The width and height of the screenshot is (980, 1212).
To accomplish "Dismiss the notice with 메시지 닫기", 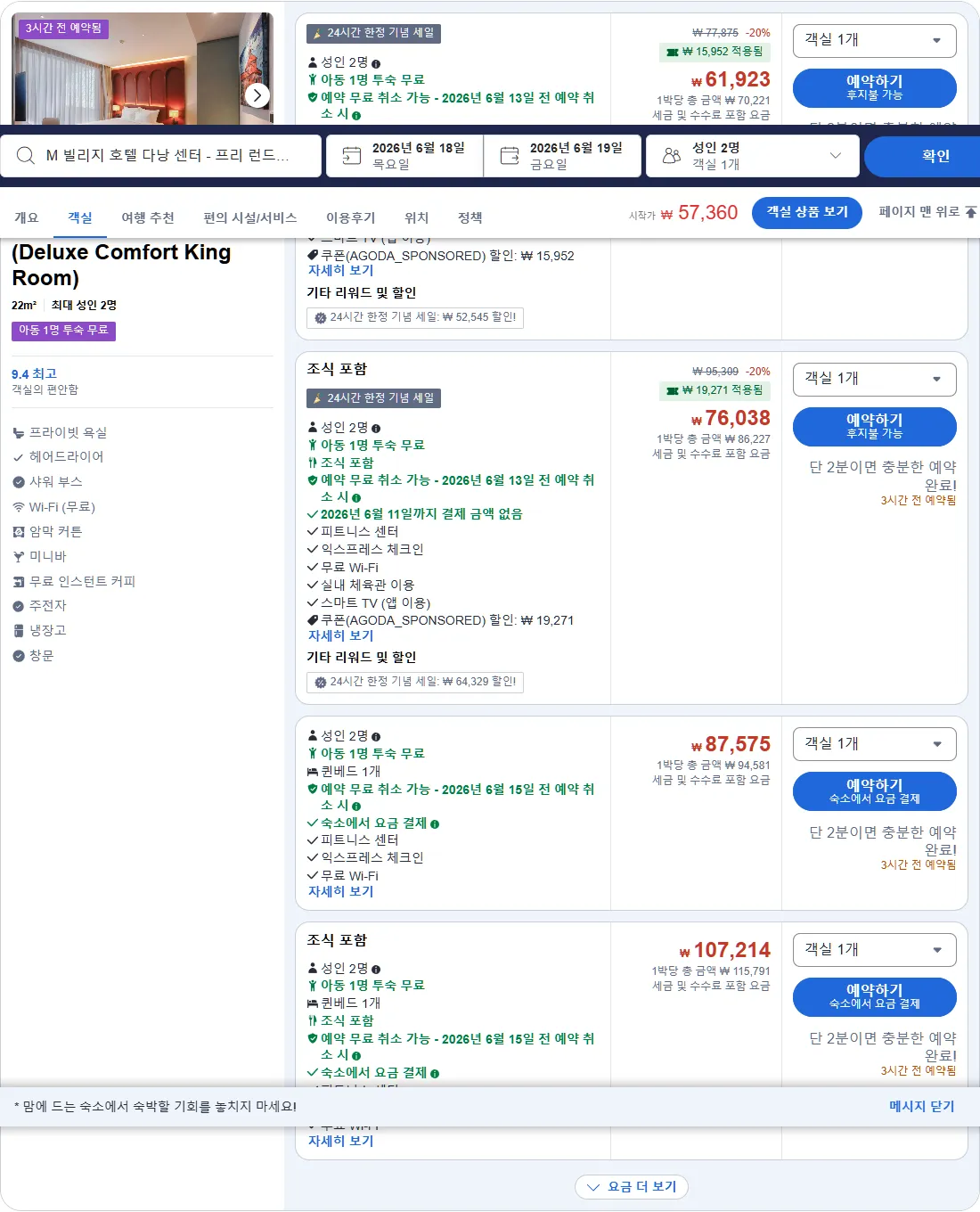I will tap(922, 1106).
